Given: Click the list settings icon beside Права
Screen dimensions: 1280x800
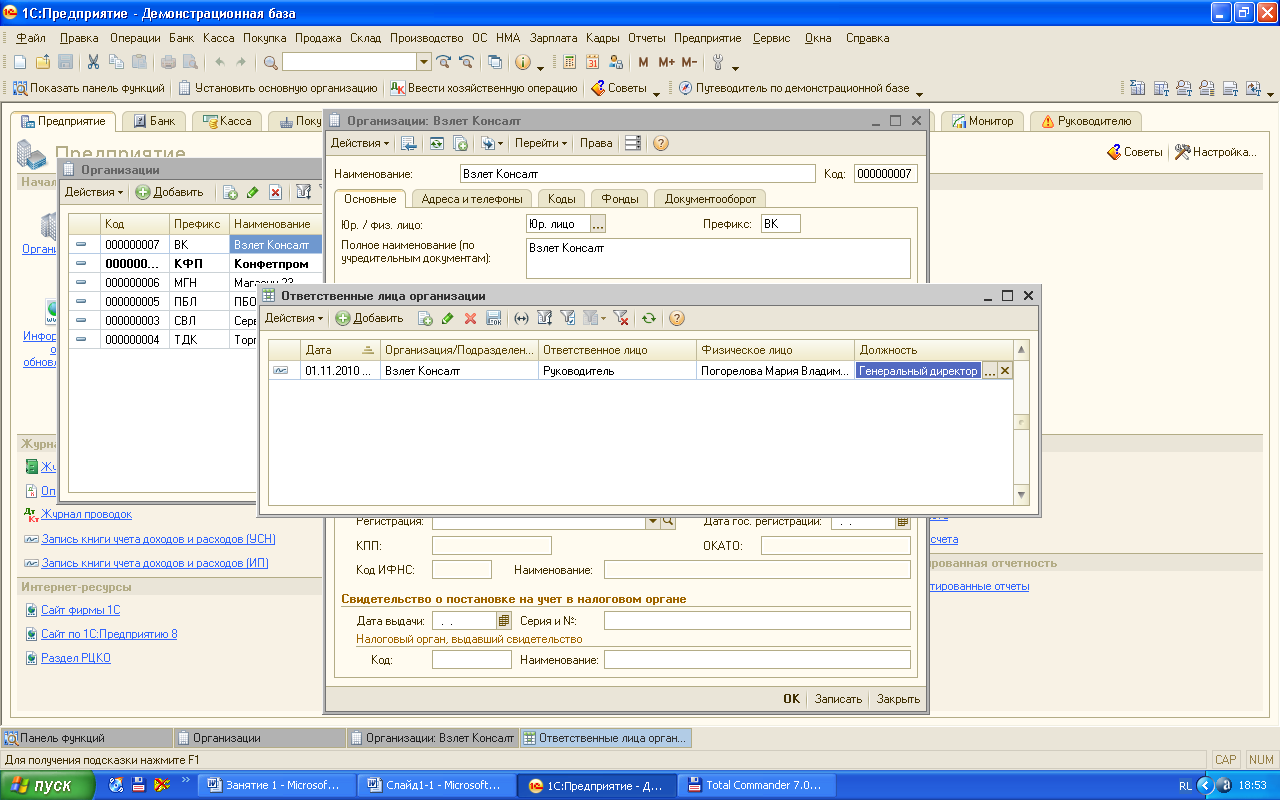Looking at the screenshot, I should click(632, 143).
